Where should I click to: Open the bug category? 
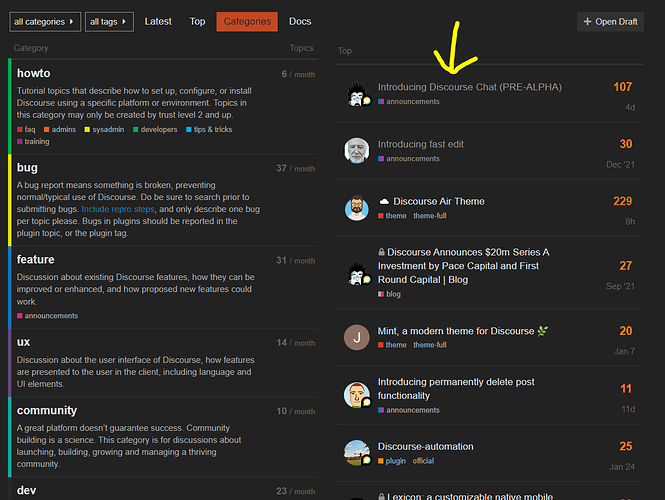pyautogui.click(x=27, y=168)
